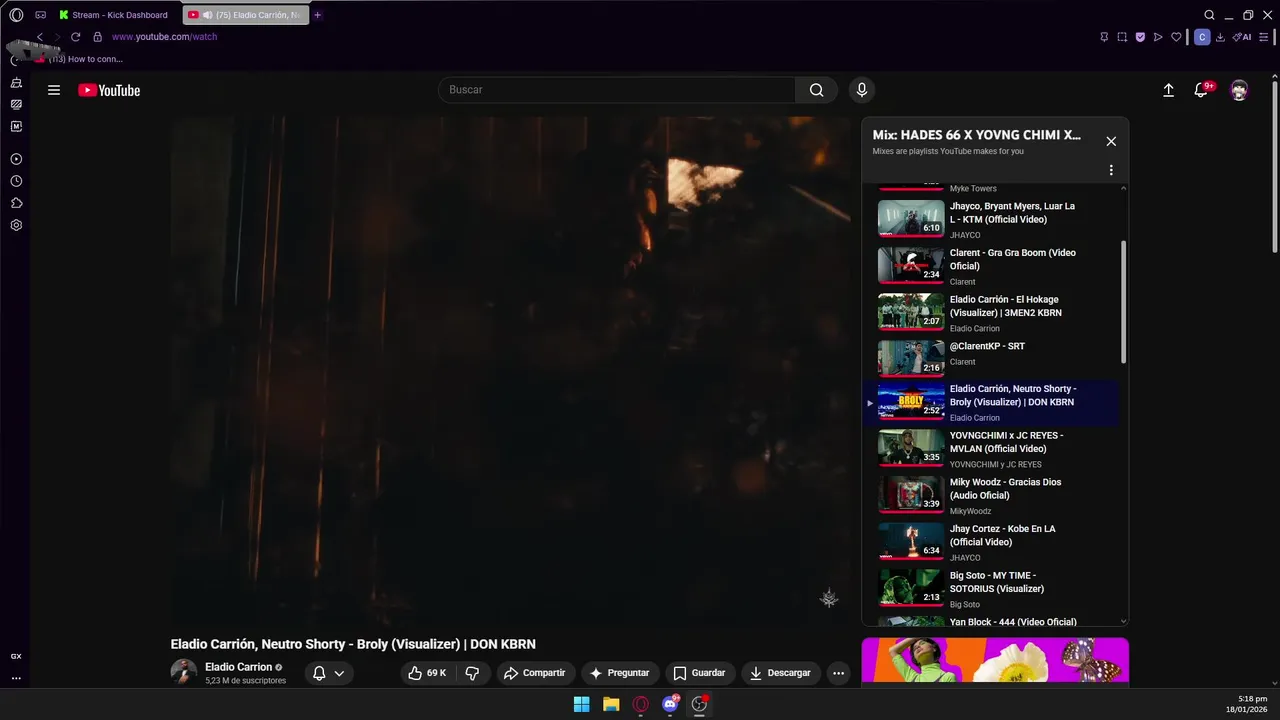Open a new tab with plus button
1280x720 pixels.
(x=318, y=15)
